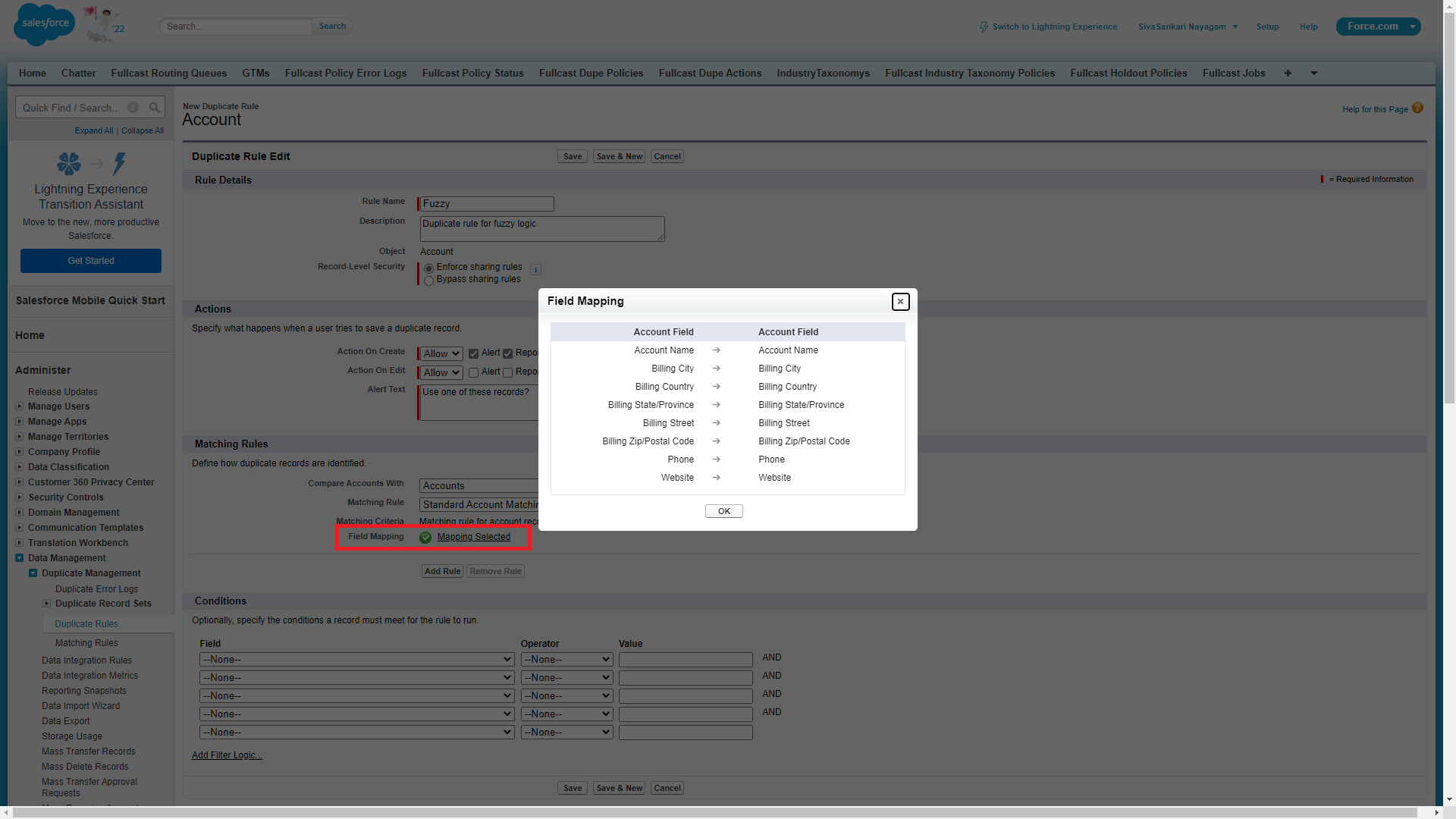Toggle Report checkbox for Action On Create
1456x819 pixels.
(508, 353)
